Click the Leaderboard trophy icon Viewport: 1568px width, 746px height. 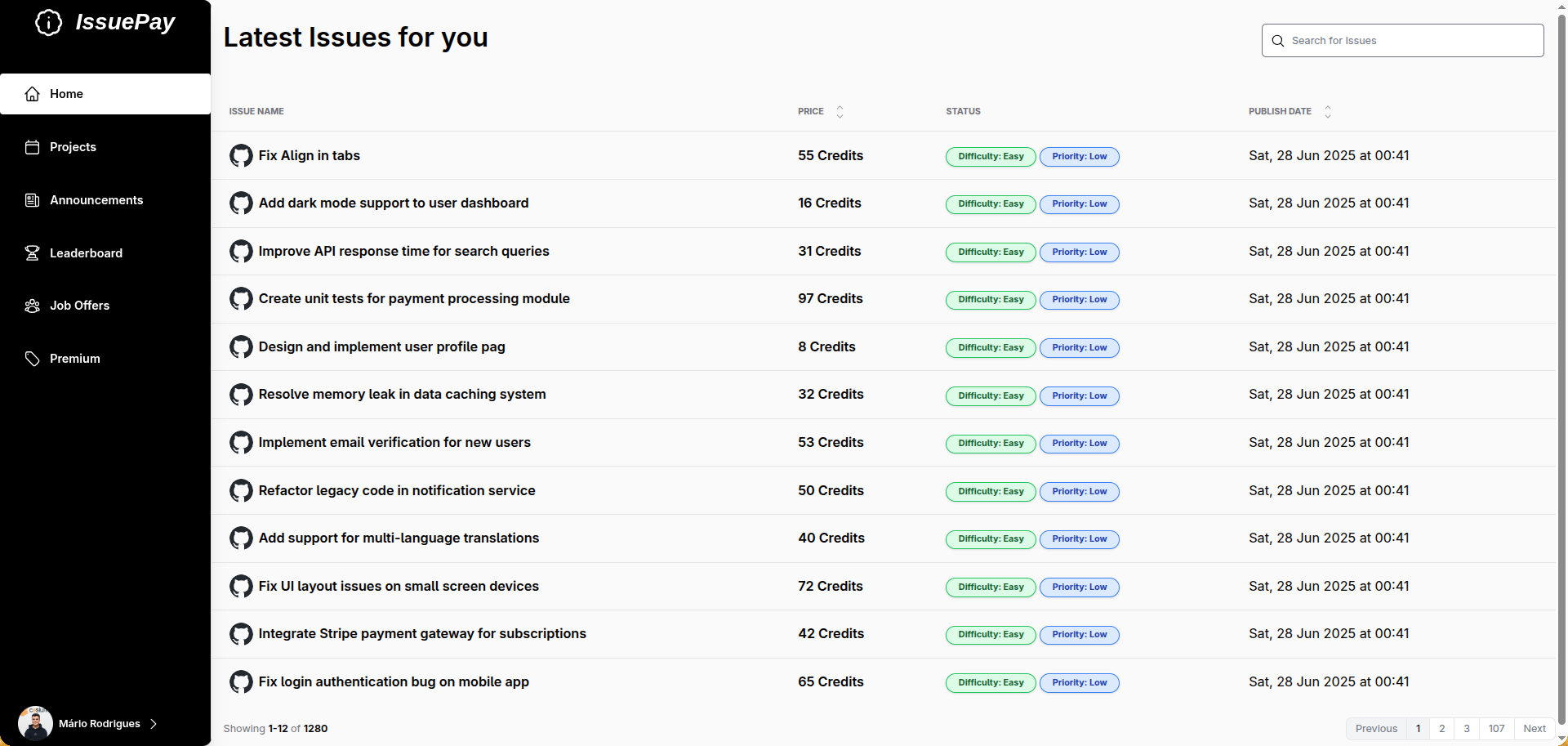pyautogui.click(x=33, y=253)
